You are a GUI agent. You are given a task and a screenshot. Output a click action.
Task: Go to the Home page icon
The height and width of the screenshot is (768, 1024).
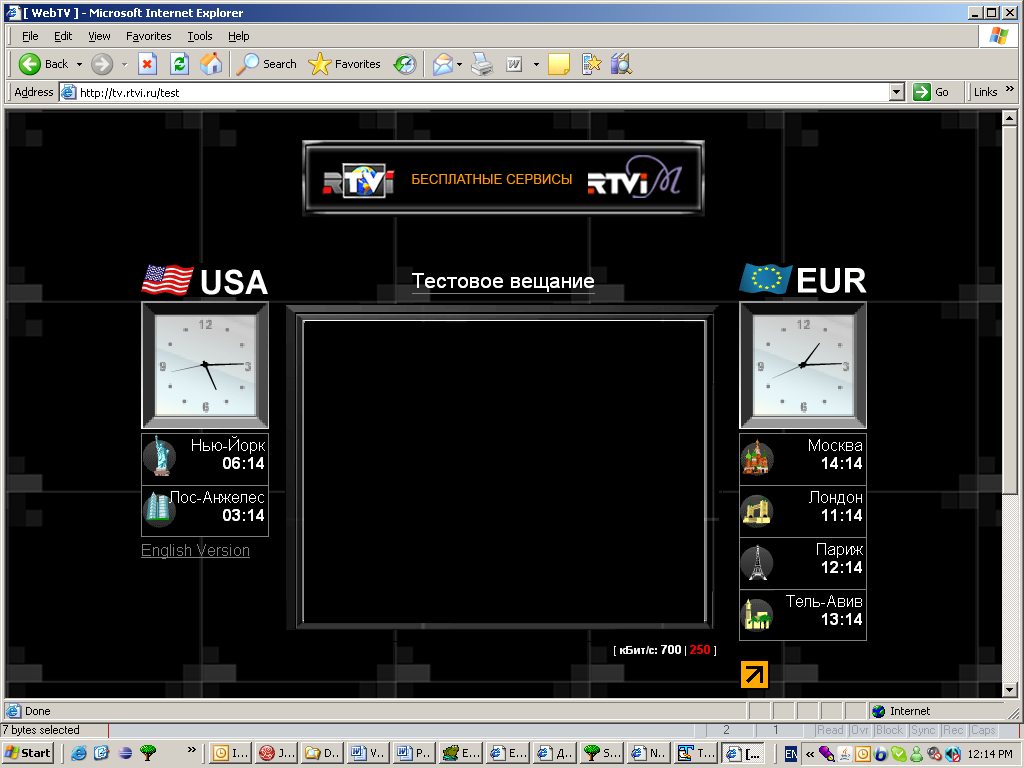coord(210,64)
